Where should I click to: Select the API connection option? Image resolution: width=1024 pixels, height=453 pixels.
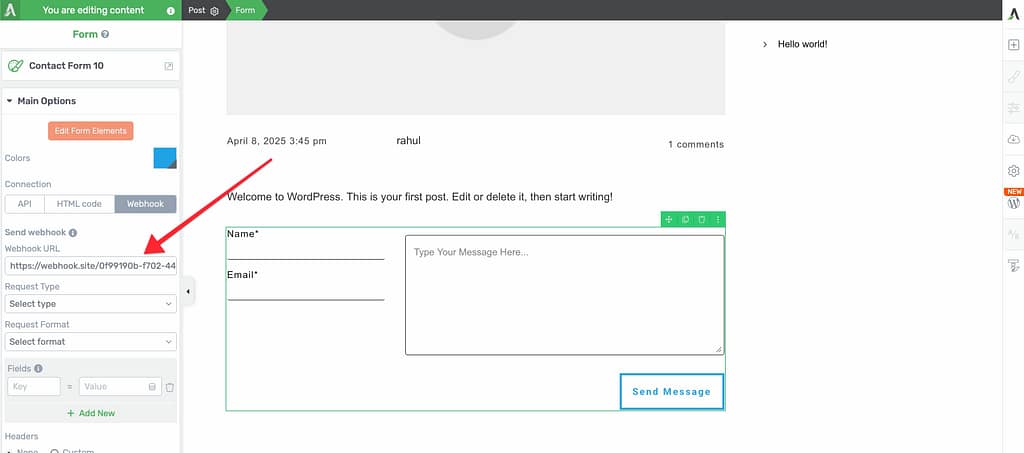click(24, 204)
